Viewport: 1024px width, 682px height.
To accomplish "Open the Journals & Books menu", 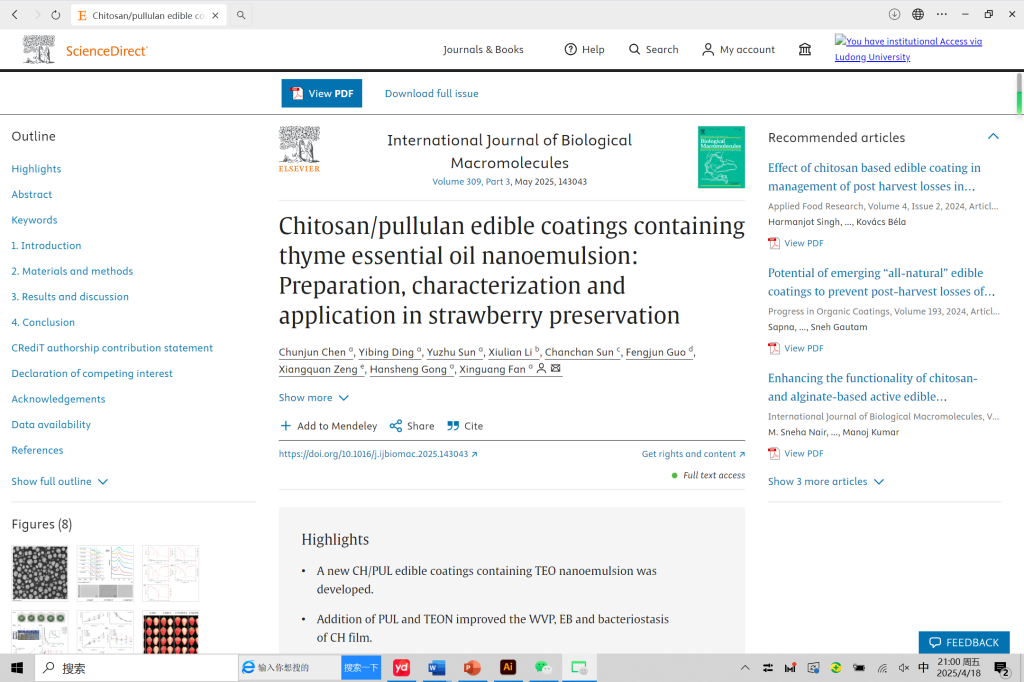I will coord(483,50).
